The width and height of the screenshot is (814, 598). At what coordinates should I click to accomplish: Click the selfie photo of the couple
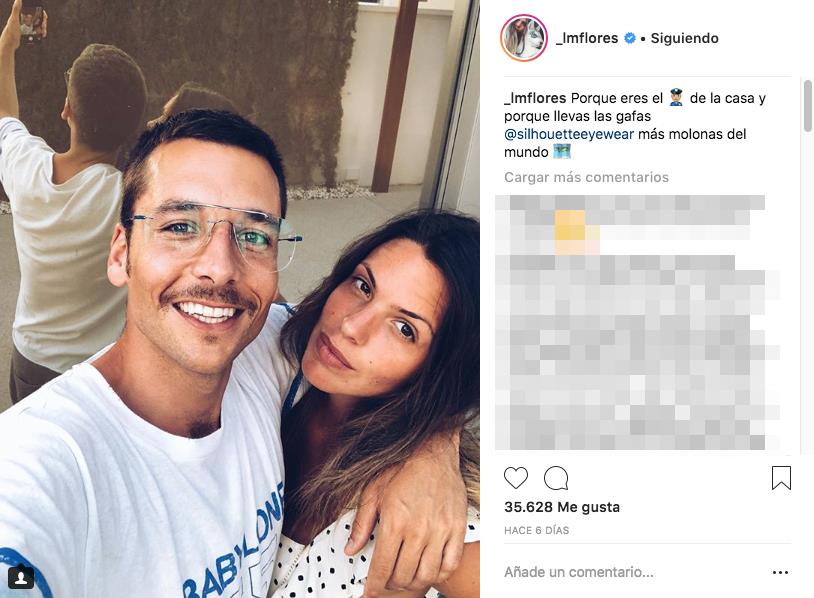point(240,299)
